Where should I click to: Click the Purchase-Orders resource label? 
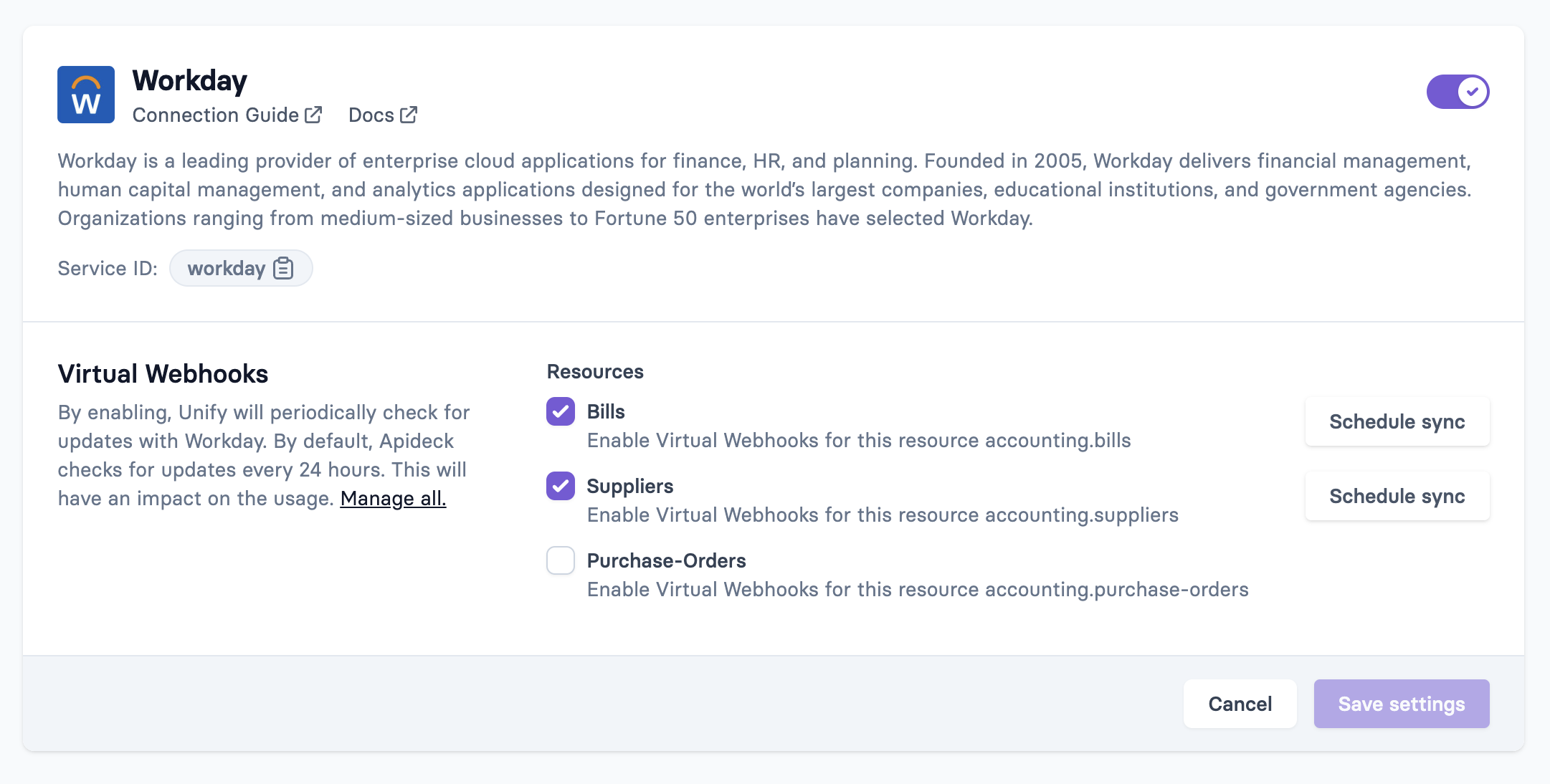(x=667, y=560)
